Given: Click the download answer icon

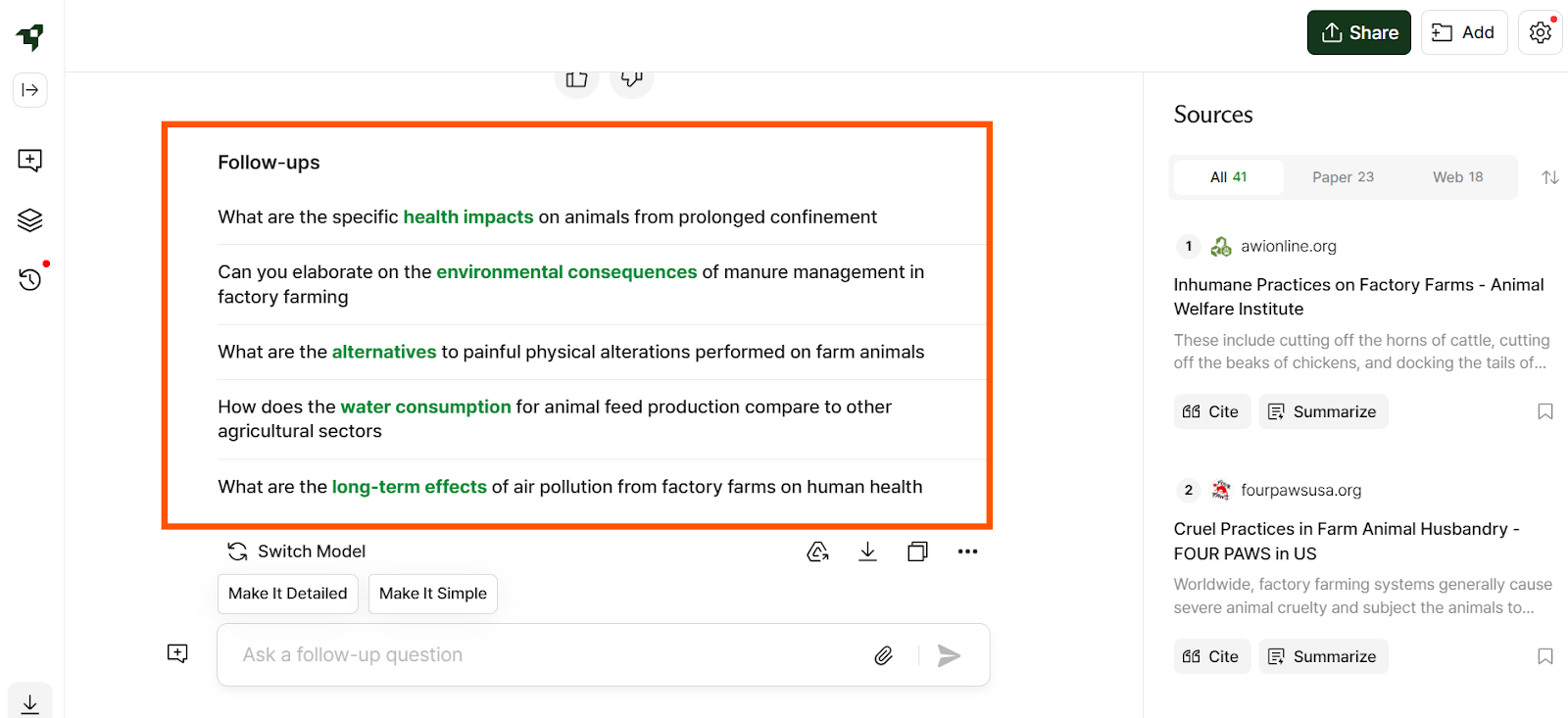Looking at the screenshot, I should (x=867, y=551).
